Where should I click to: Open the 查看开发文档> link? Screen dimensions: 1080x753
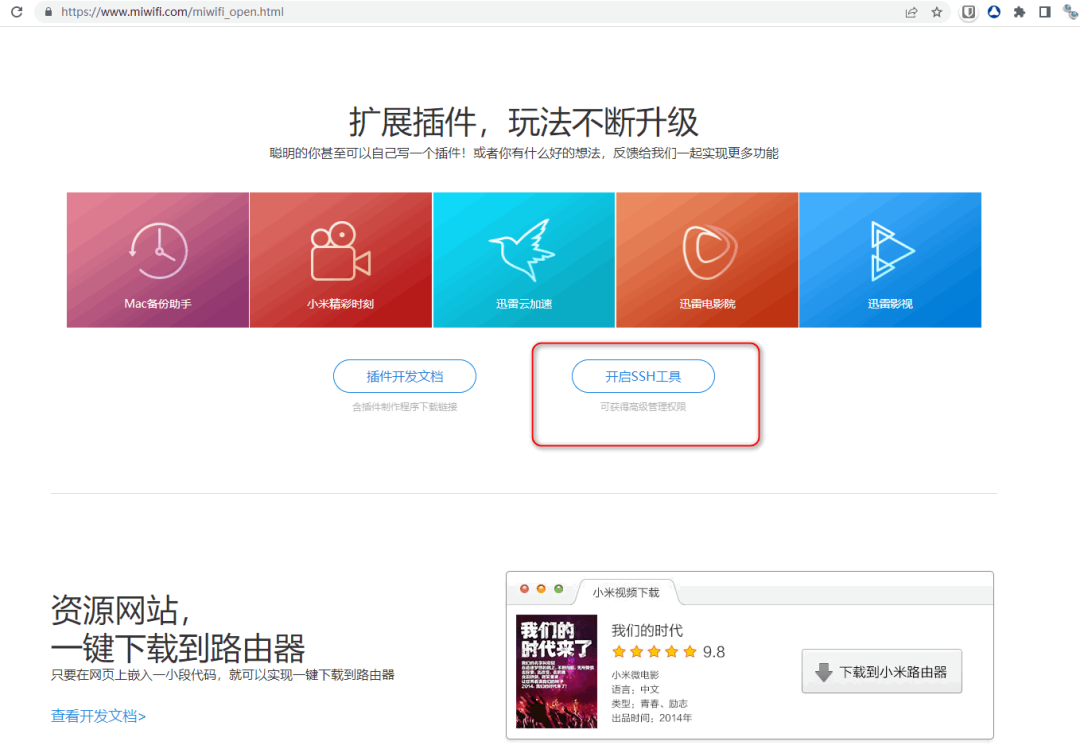click(98, 716)
